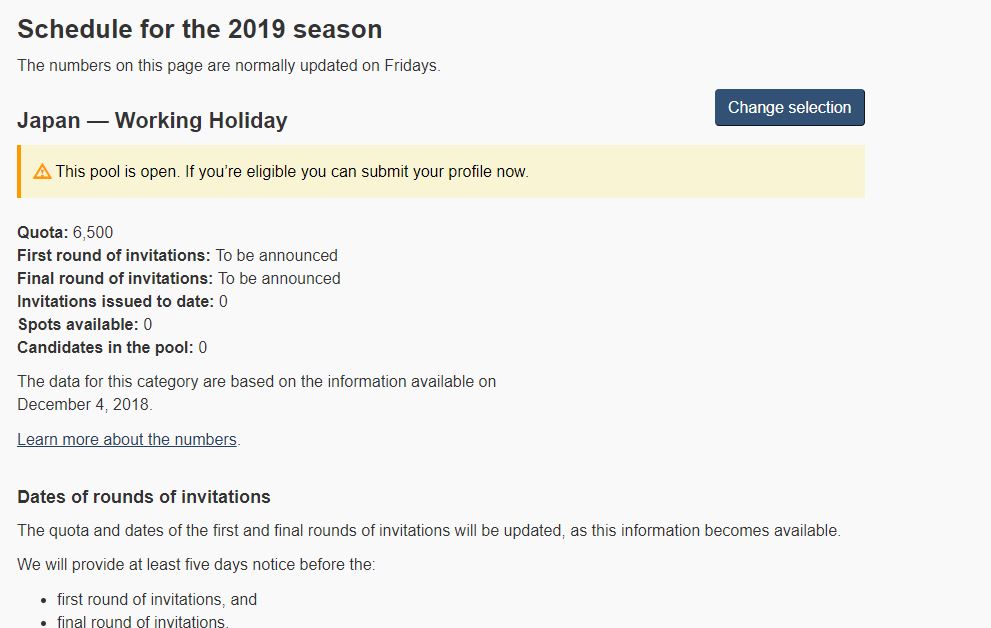Click the First round of invitations label

tap(114, 255)
